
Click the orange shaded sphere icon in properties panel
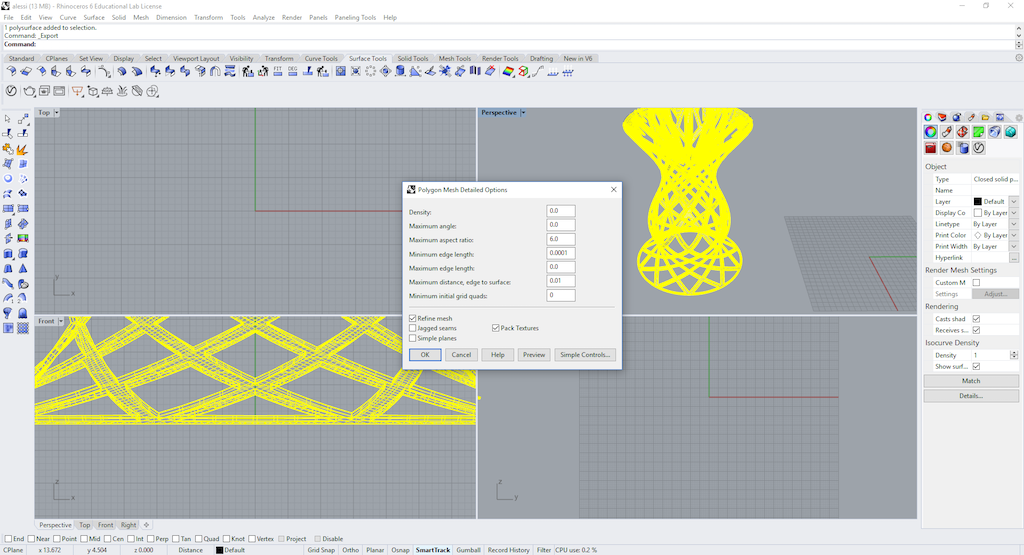point(946,148)
